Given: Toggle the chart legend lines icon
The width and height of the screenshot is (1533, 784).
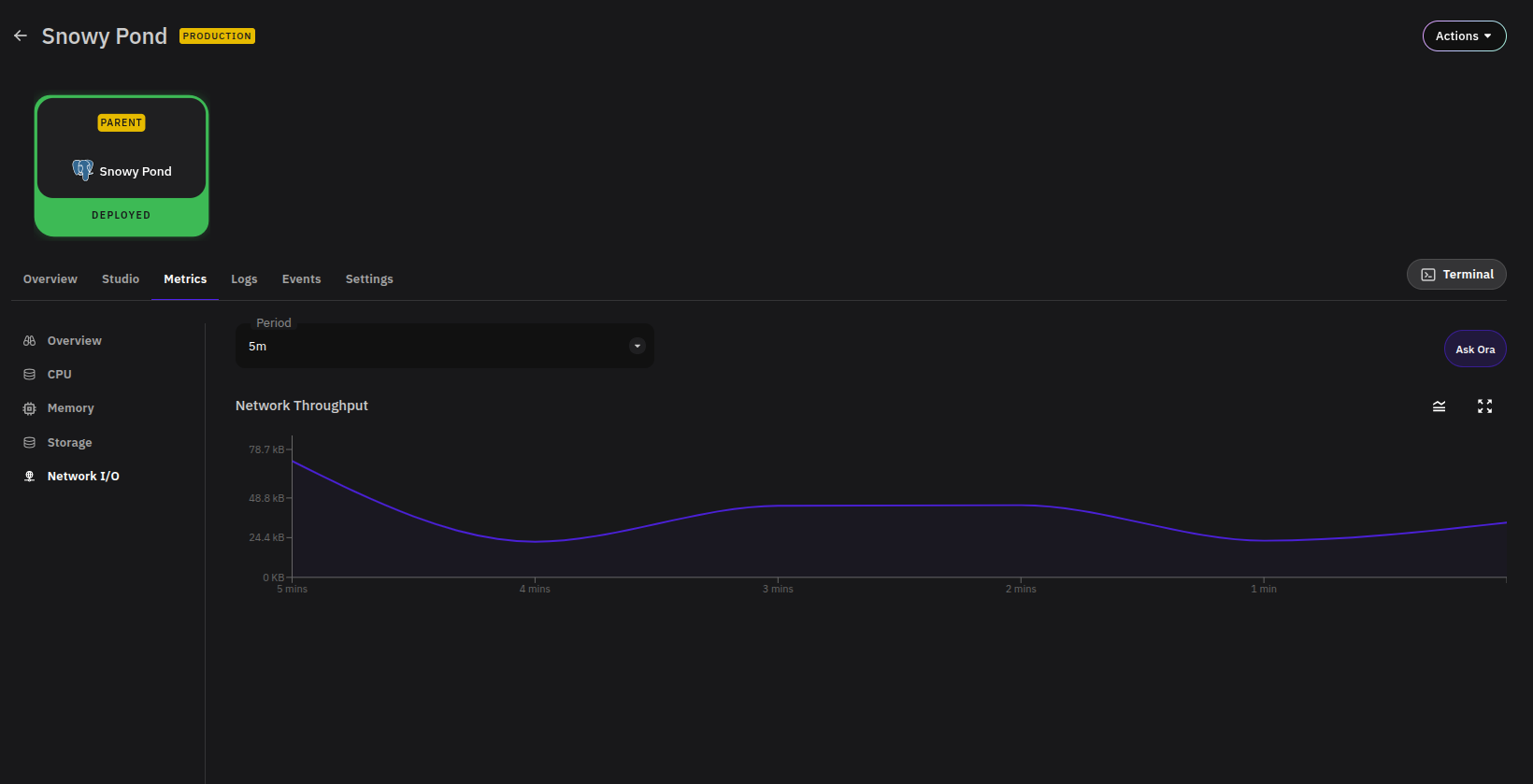Looking at the screenshot, I should [x=1440, y=406].
